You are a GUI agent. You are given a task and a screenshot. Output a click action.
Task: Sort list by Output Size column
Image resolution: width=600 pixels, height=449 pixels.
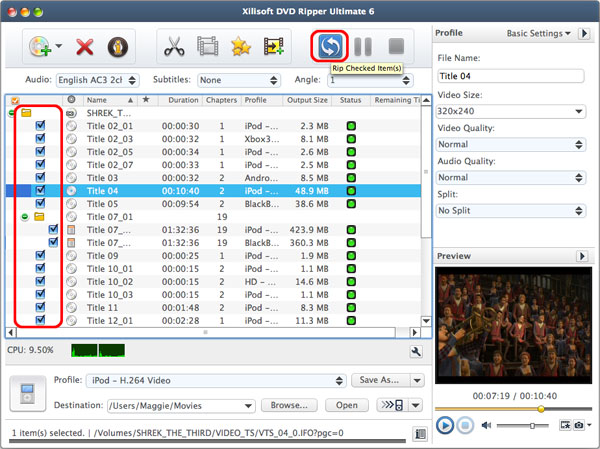tap(307, 100)
